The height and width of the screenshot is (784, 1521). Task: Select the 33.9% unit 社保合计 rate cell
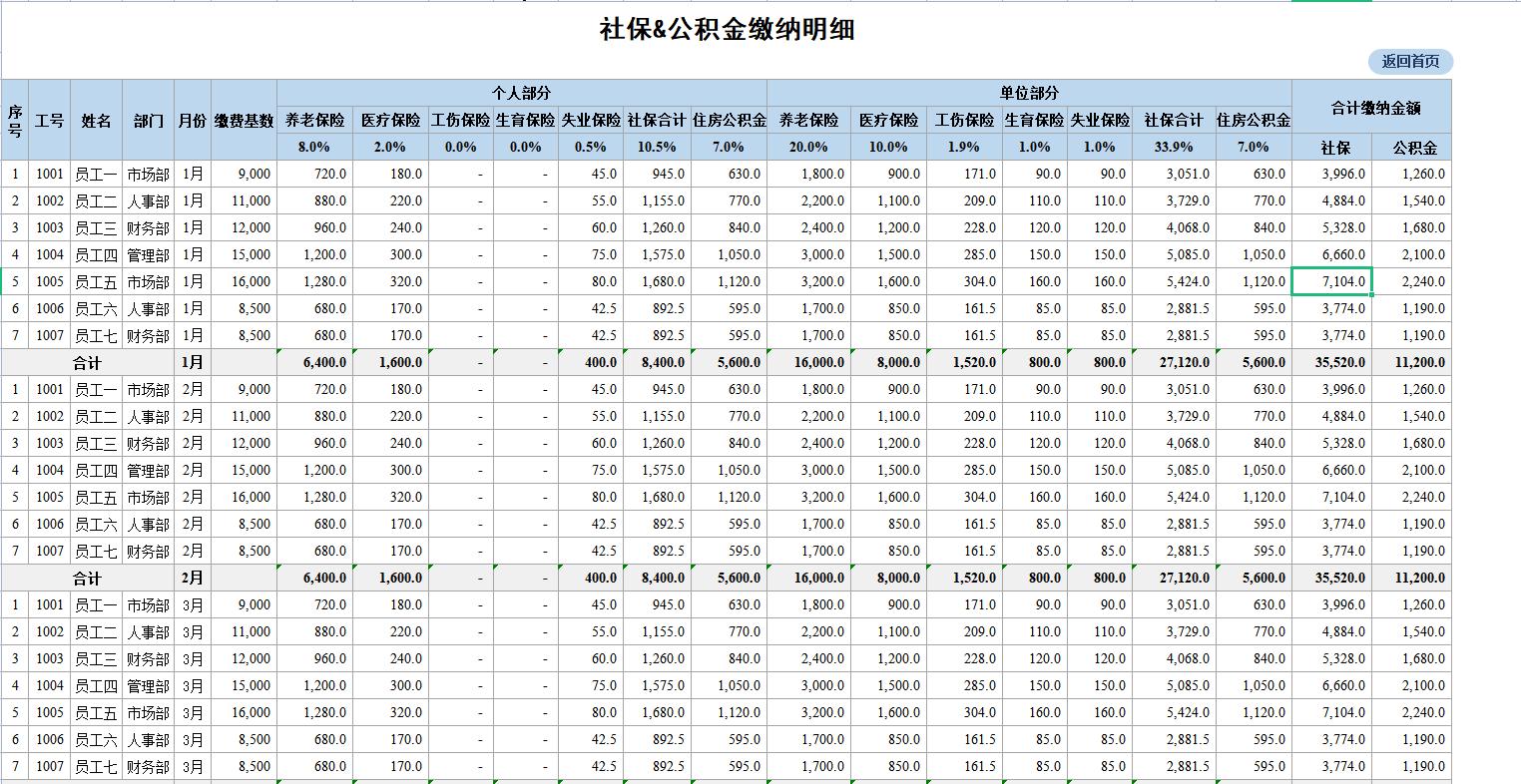[1174, 147]
